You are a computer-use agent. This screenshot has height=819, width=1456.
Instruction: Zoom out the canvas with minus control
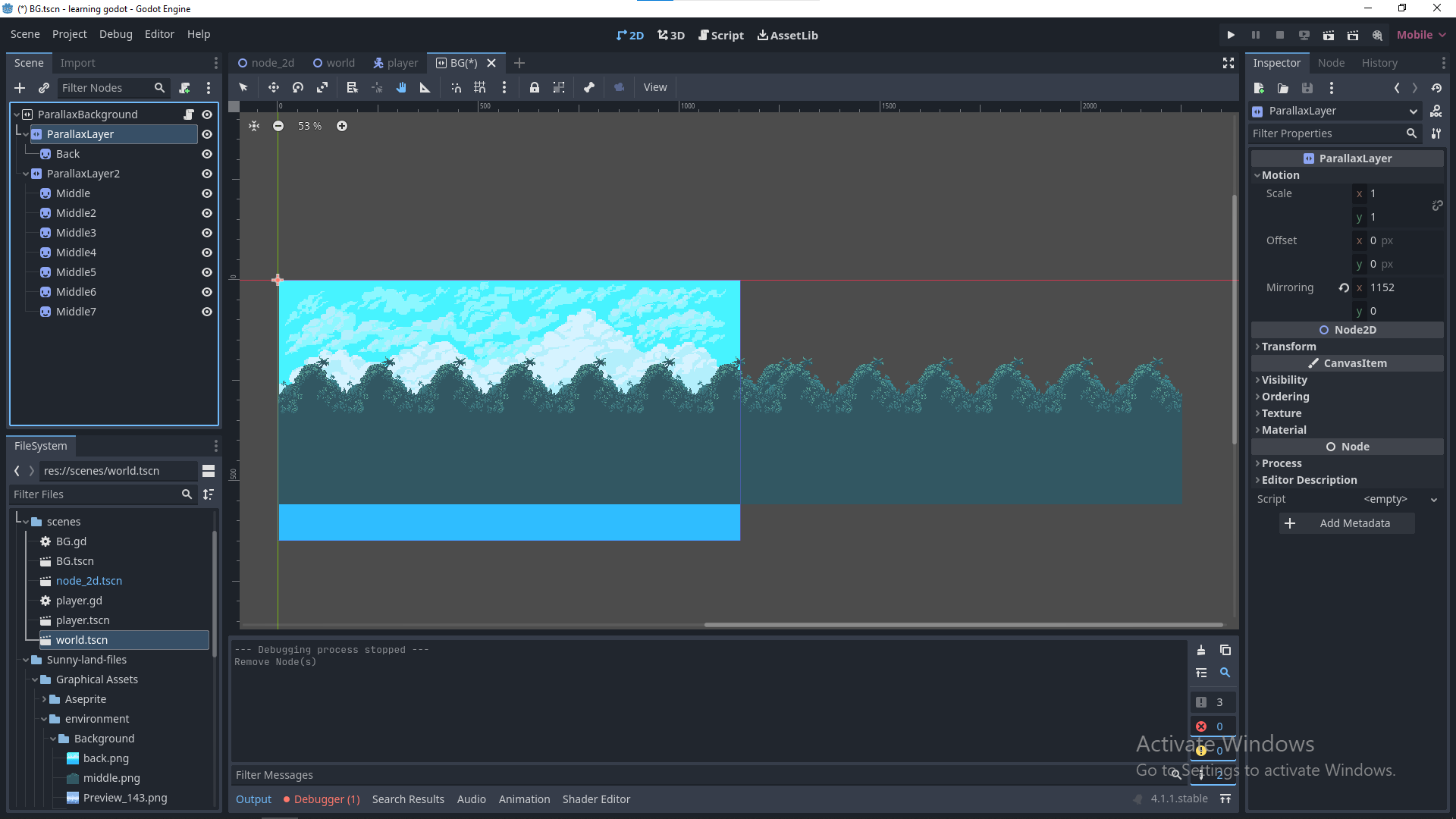(278, 126)
